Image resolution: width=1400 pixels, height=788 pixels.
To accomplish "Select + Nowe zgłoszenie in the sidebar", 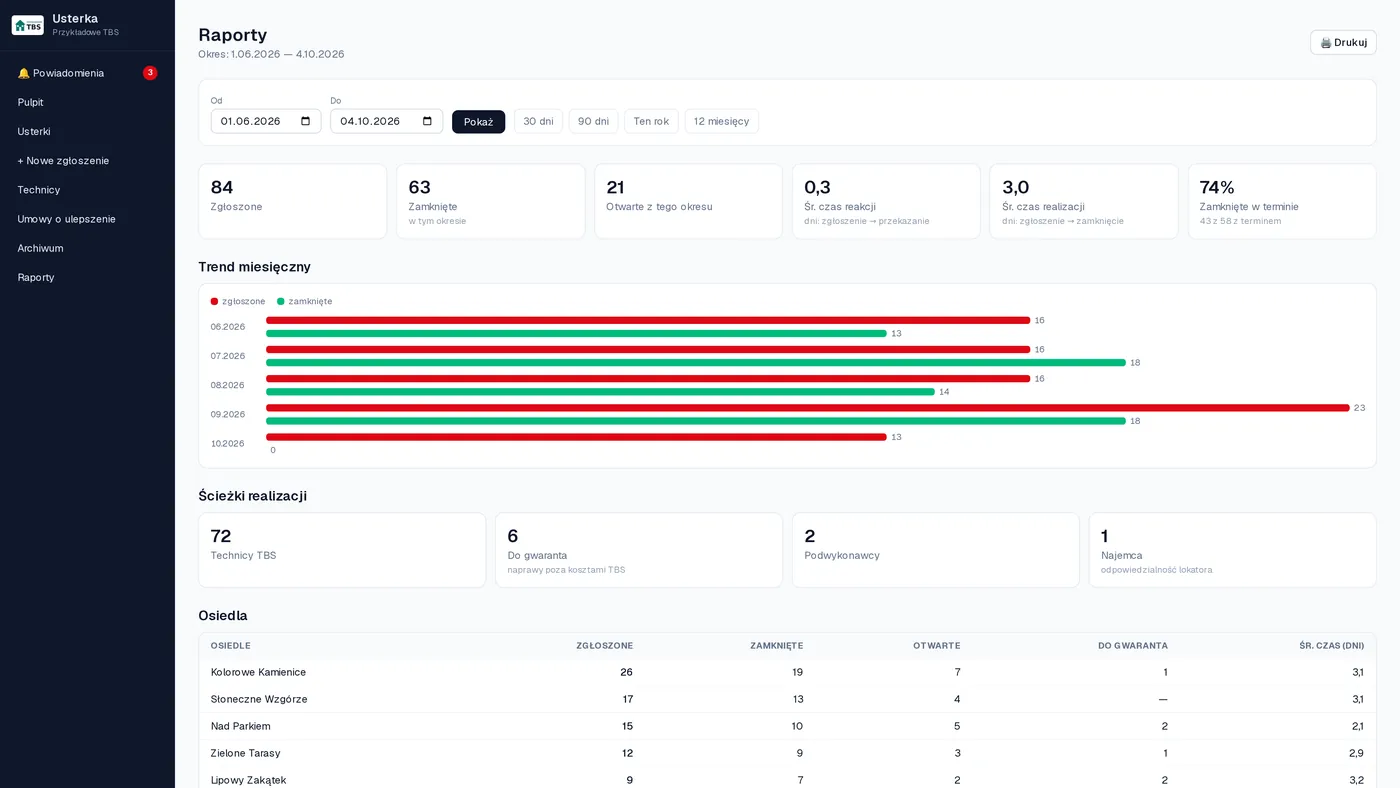I will pyautogui.click(x=87, y=160).
